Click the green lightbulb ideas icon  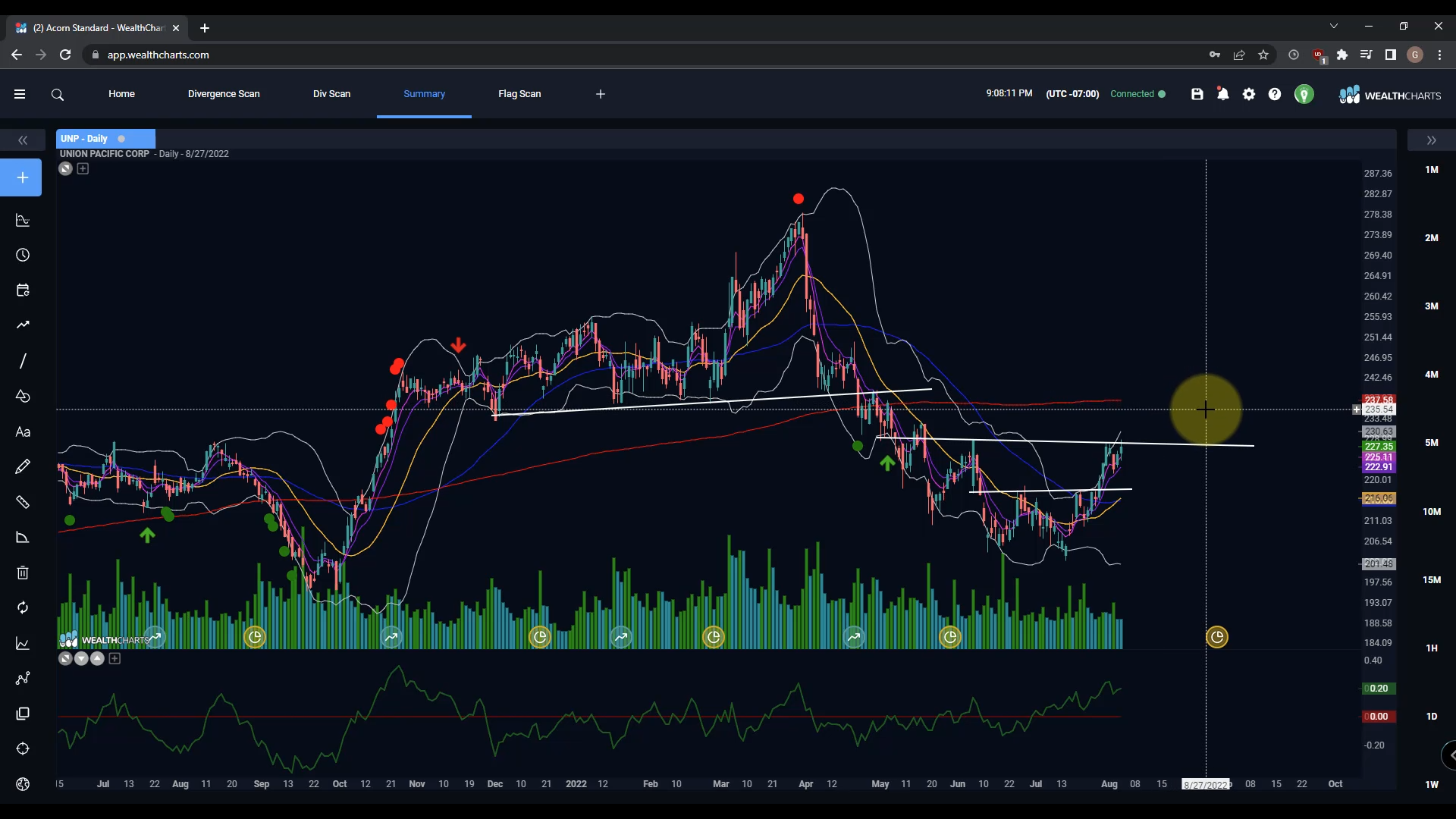pyautogui.click(x=1304, y=95)
